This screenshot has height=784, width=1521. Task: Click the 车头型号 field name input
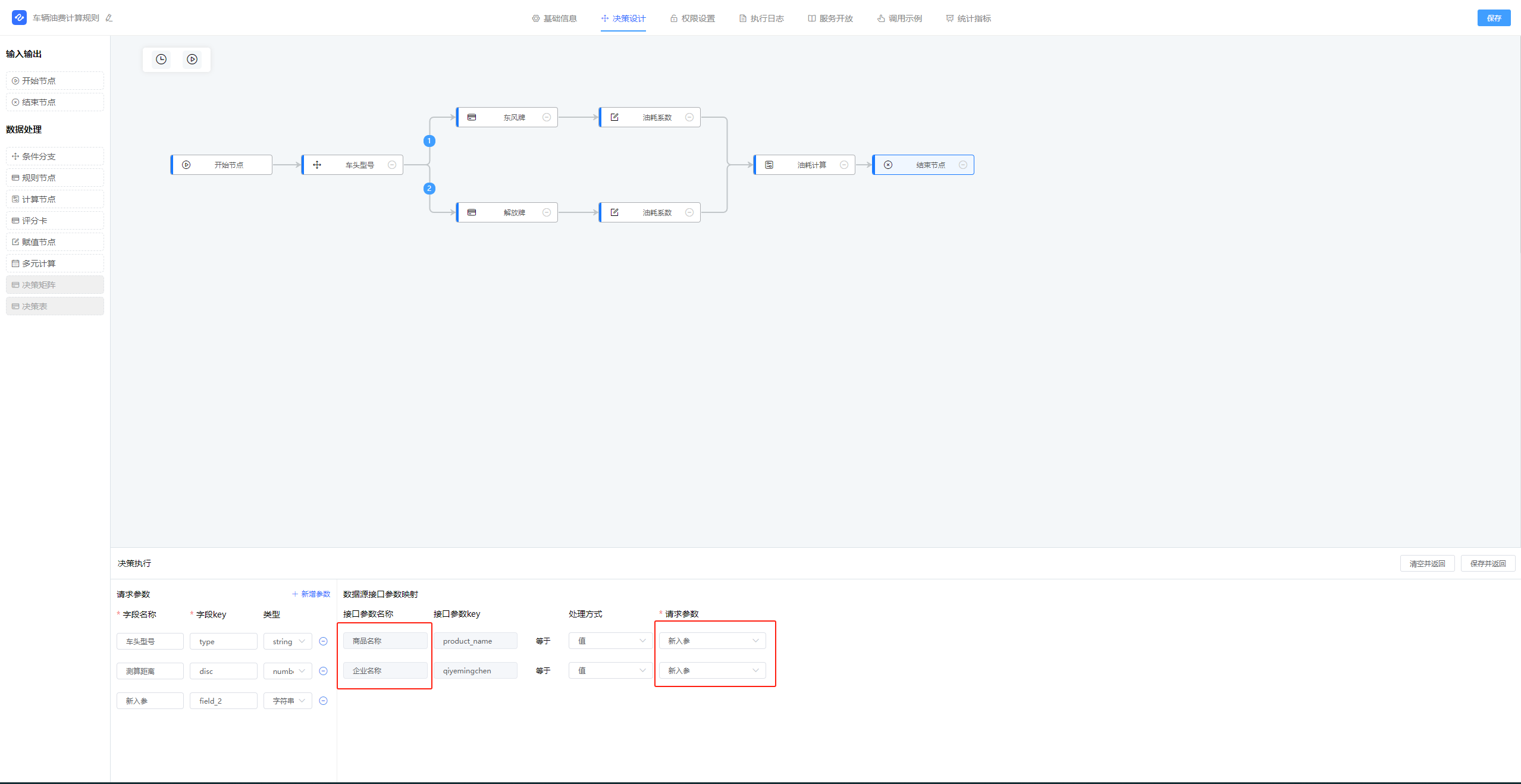point(150,641)
